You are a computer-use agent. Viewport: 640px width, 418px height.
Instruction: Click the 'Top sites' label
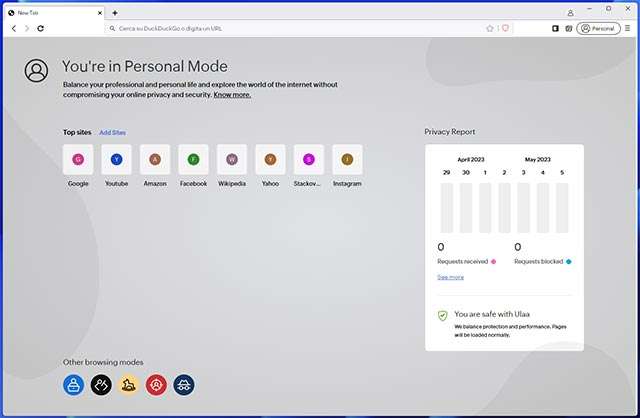point(77,132)
